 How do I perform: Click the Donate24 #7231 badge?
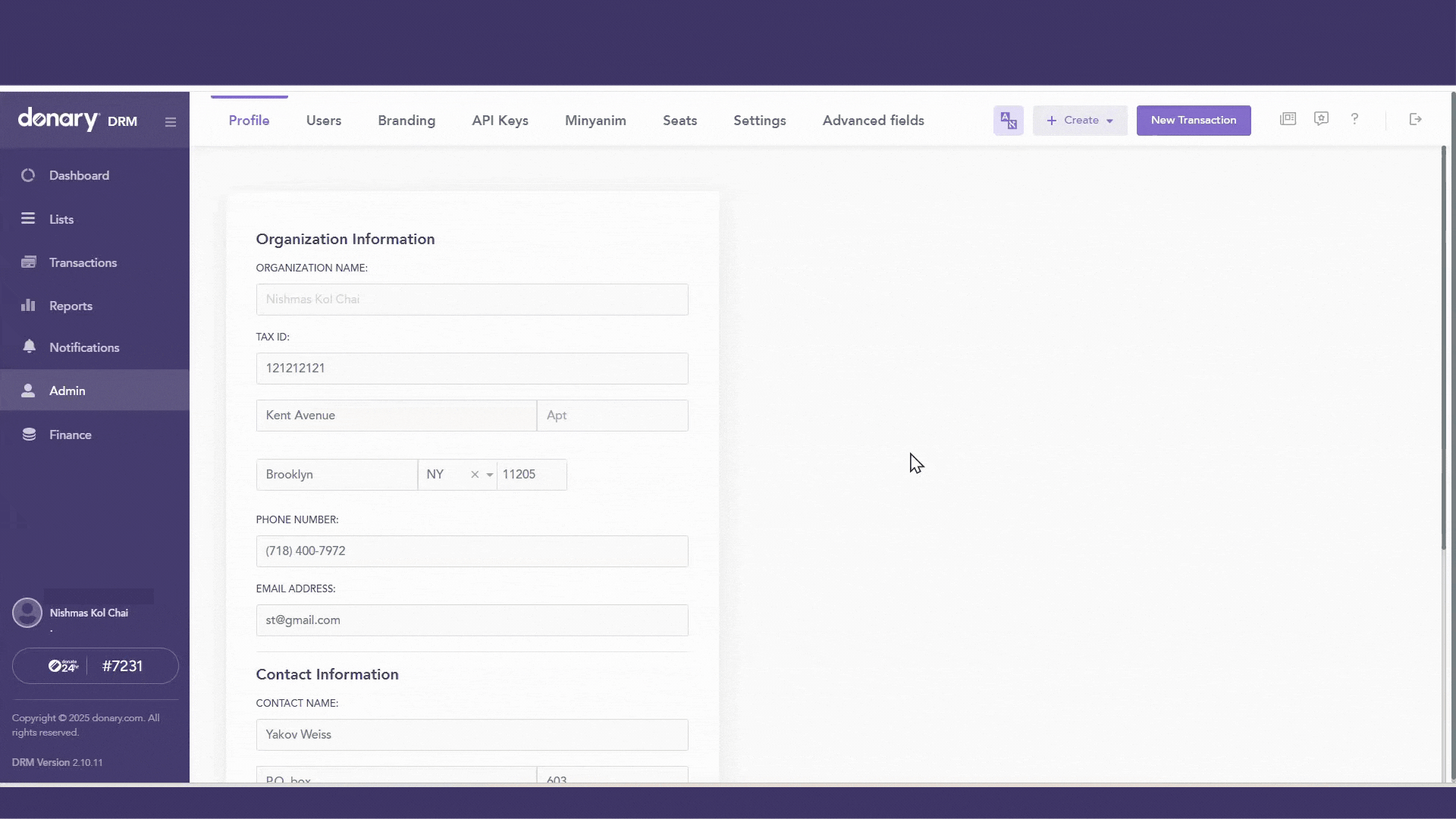tap(96, 666)
